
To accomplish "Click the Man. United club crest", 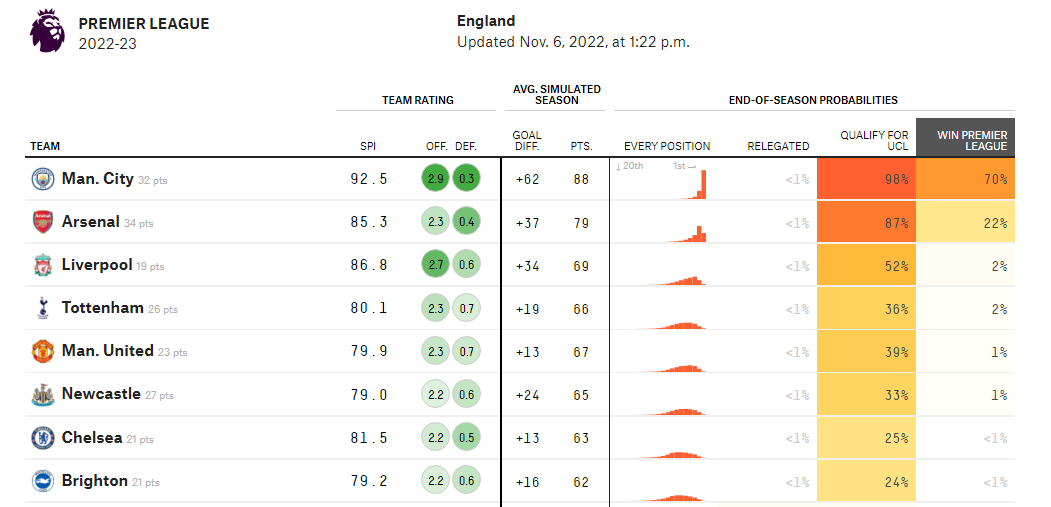I will (43, 351).
